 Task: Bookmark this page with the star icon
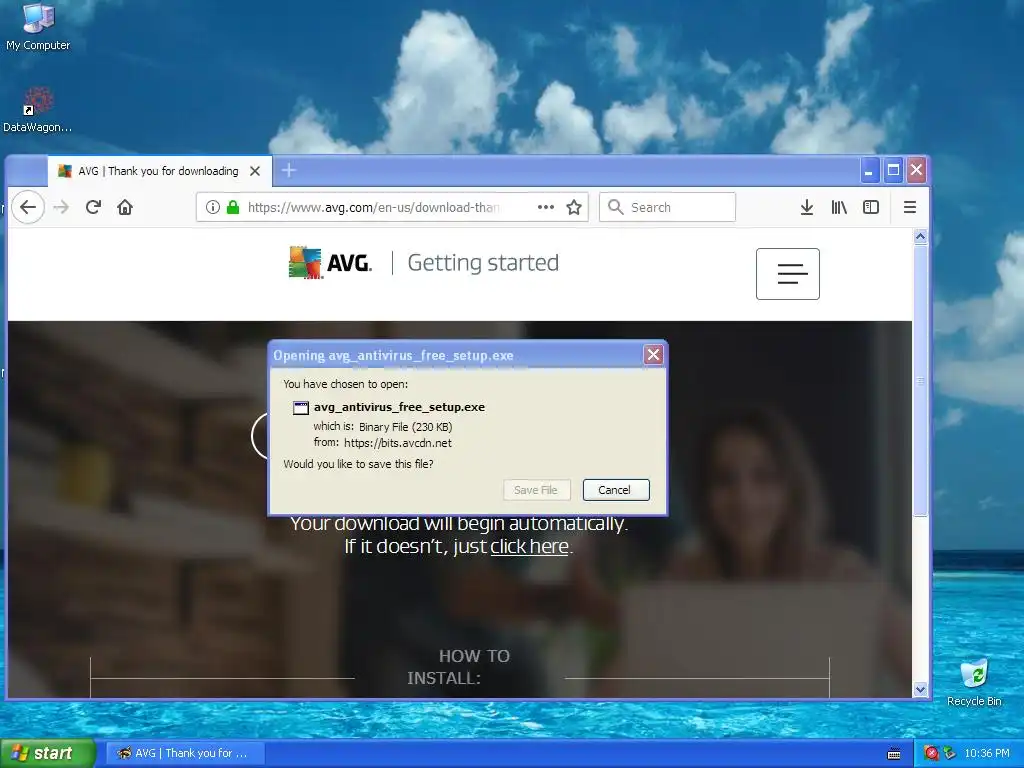(x=574, y=207)
